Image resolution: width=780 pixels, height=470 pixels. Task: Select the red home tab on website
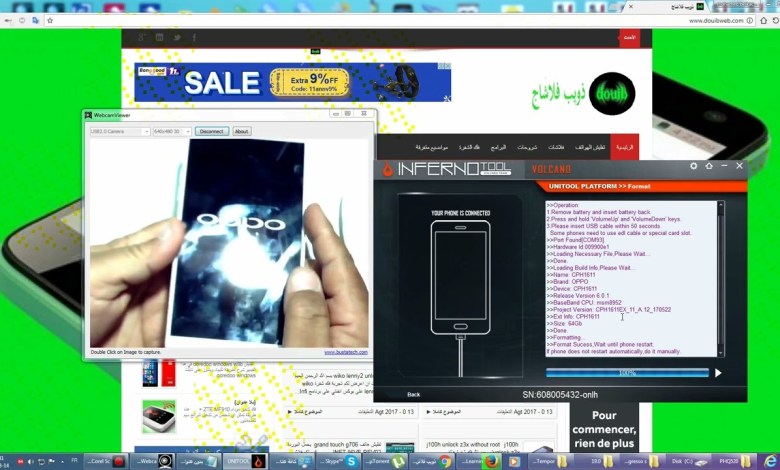point(624,147)
